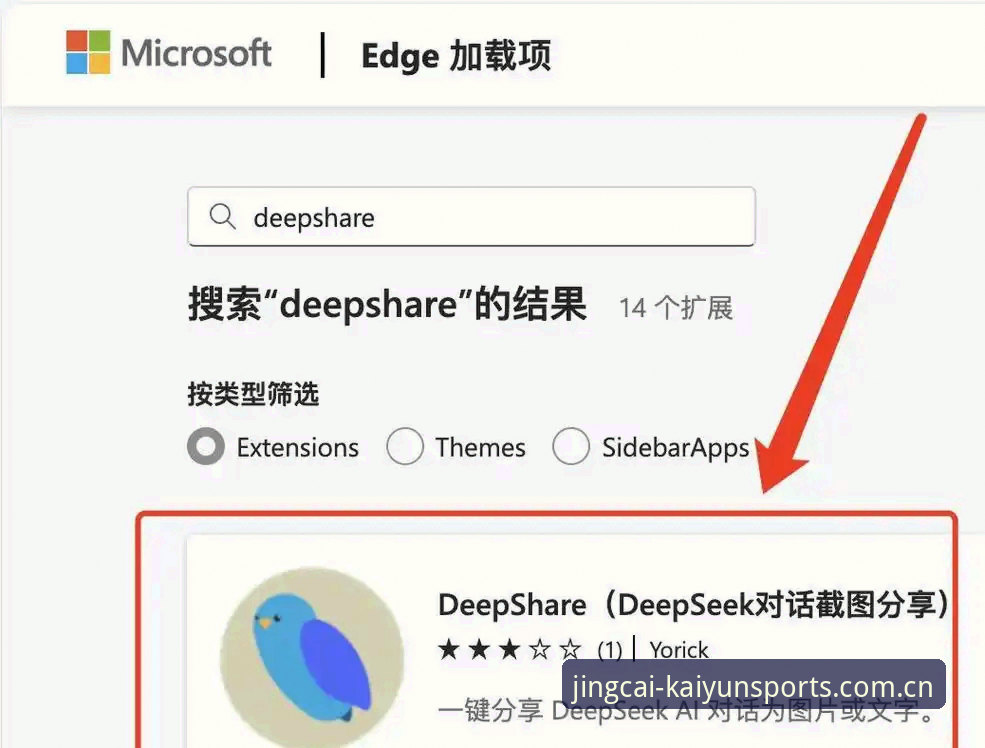Screen dimensions: 985x748
Task: Open the DeepShare bird extension icon
Action: (x=312, y=657)
